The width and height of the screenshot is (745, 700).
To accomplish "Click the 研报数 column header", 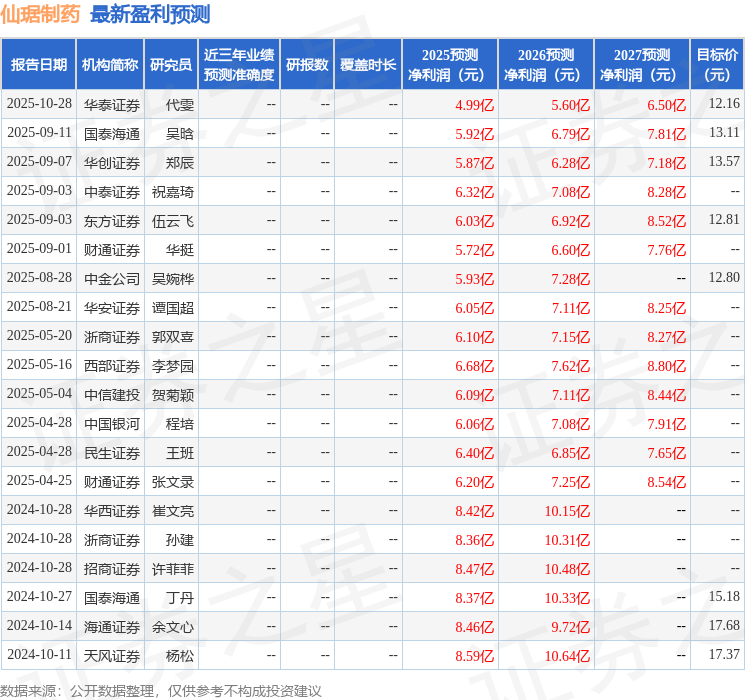I will coord(307,65).
